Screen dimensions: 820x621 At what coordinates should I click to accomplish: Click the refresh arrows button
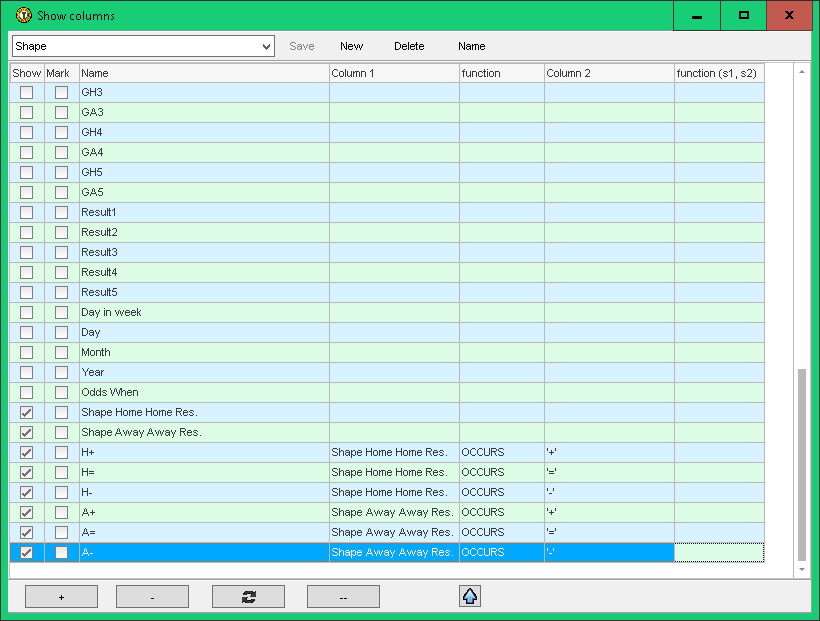pos(248,597)
